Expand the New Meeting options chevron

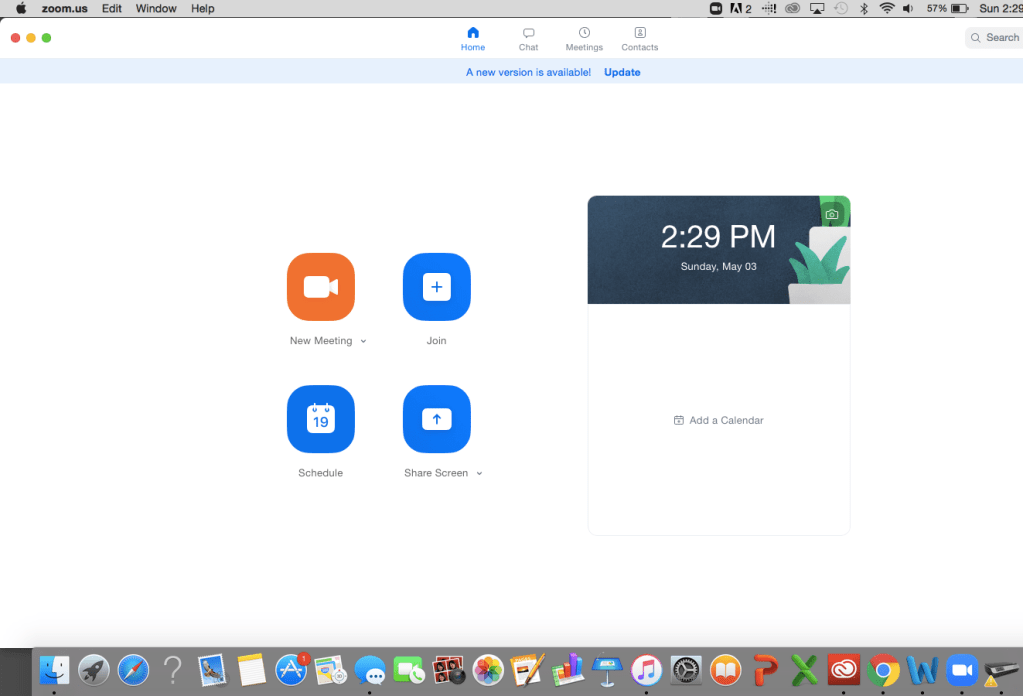363,341
